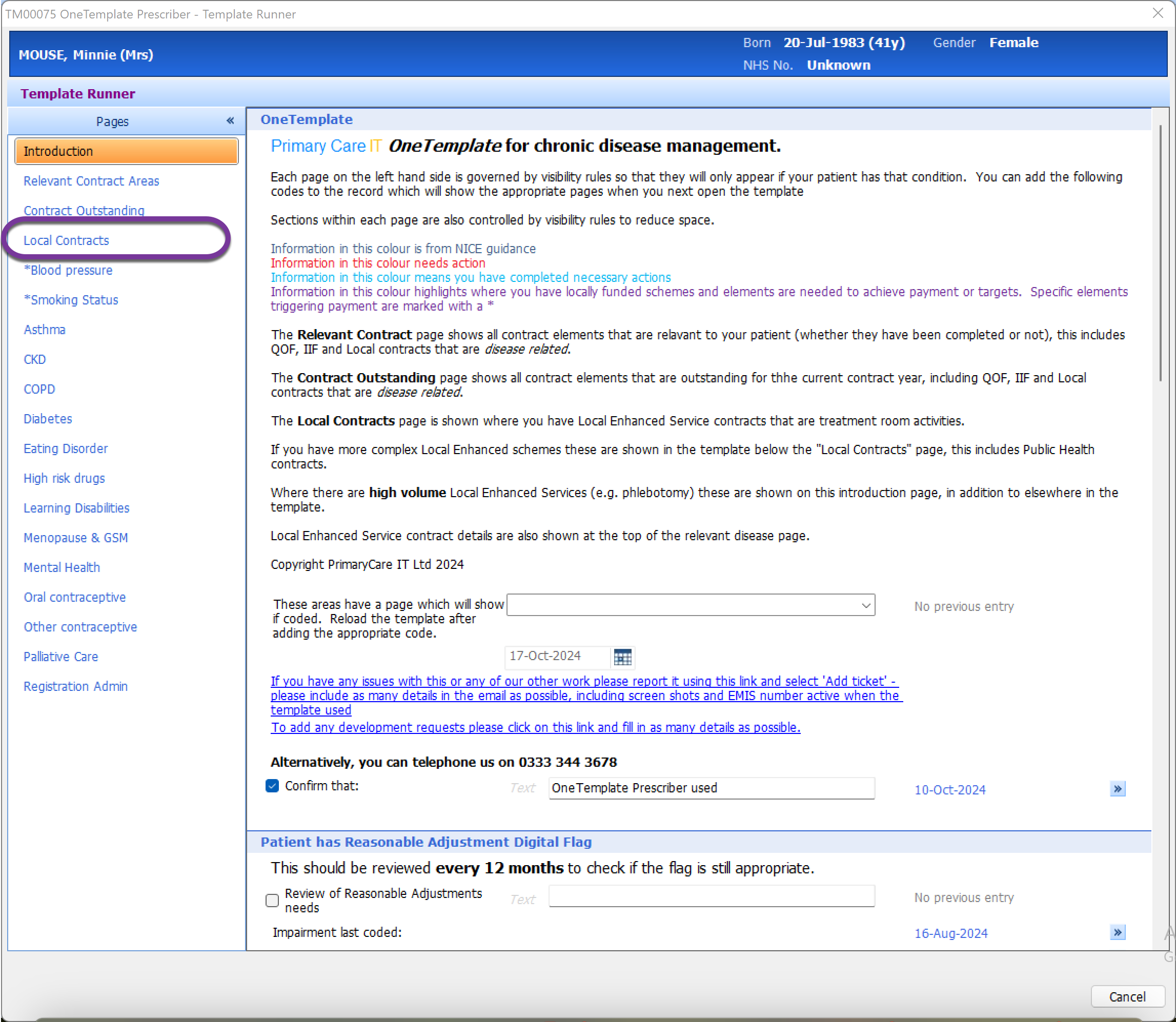Screen dimensions: 1176x1022
Task: Open Other contraceptive page
Action: tap(80, 627)
